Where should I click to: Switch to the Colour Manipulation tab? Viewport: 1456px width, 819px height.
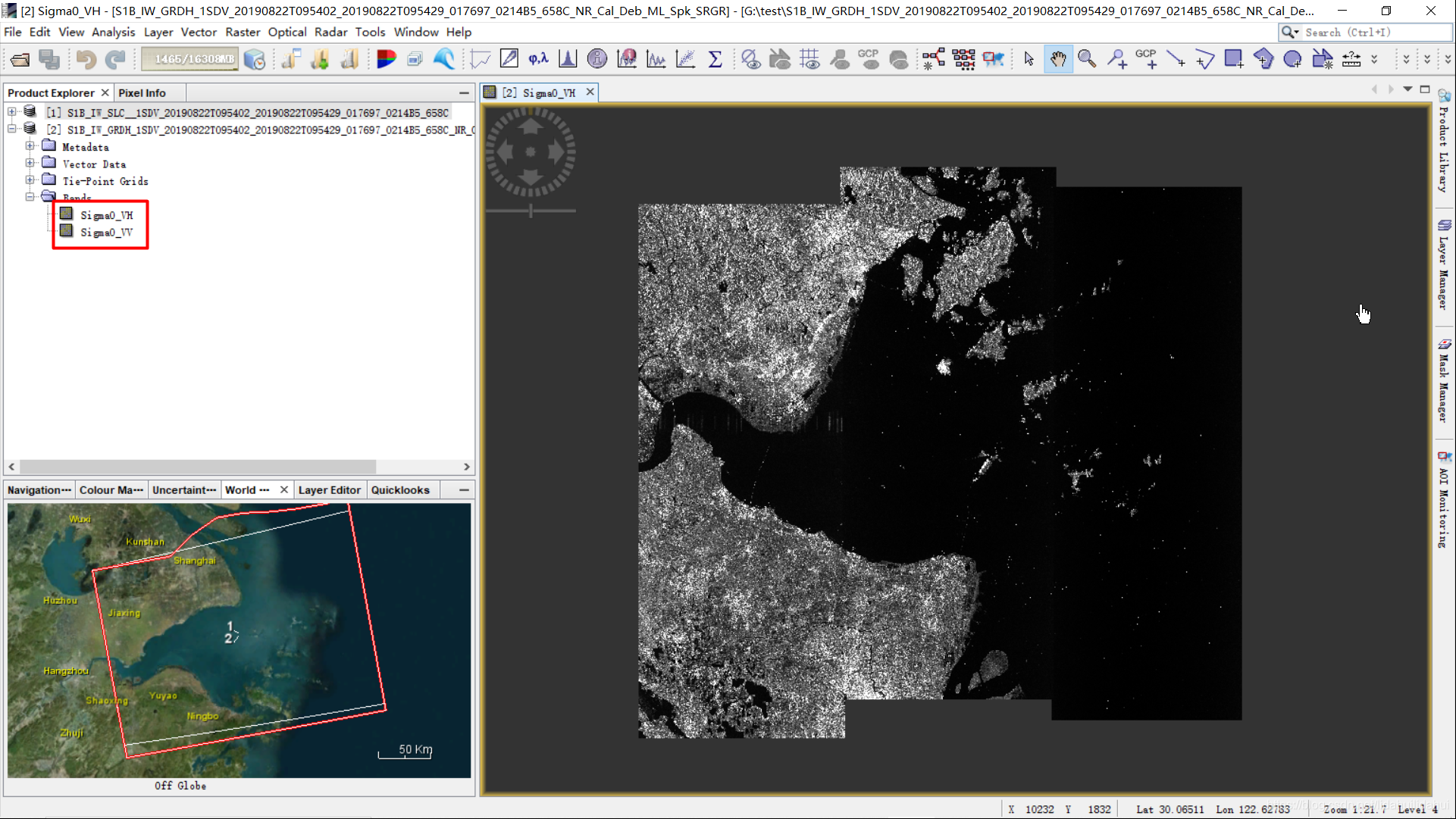tap(110, 490)
